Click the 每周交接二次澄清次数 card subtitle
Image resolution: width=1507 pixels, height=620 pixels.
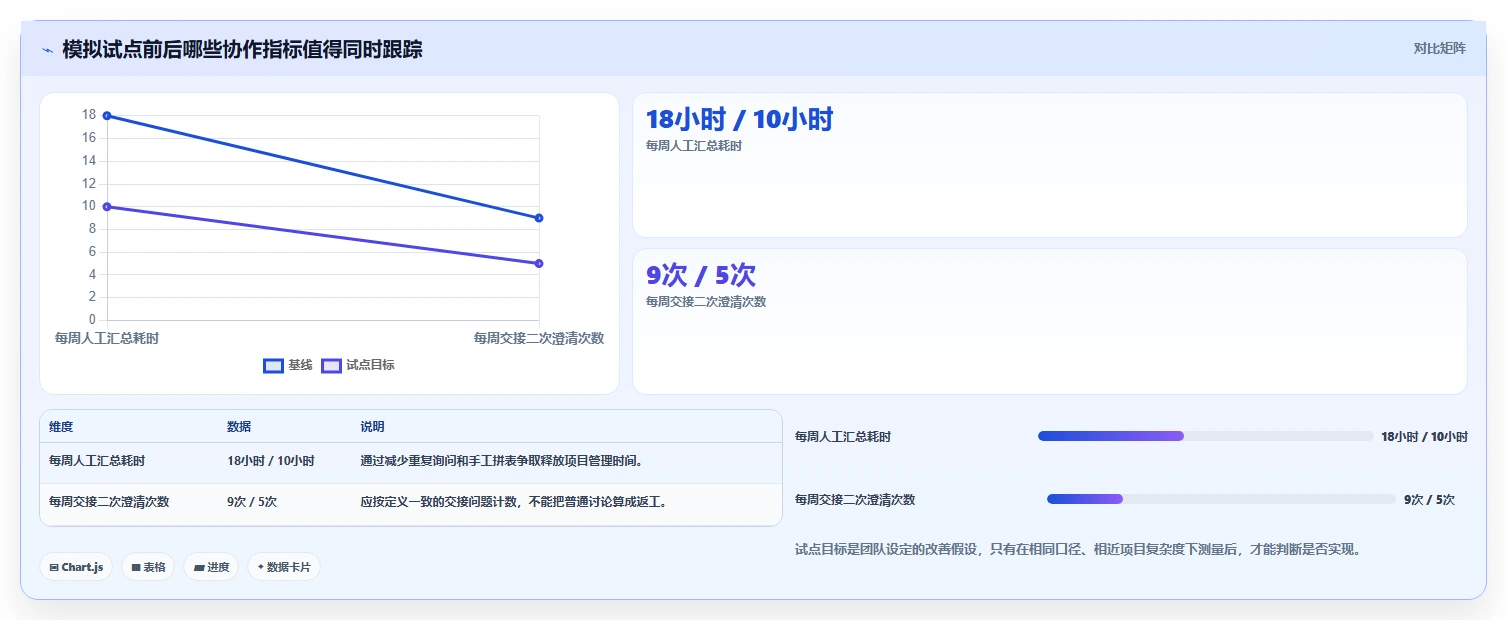click(x=706, y=302)
